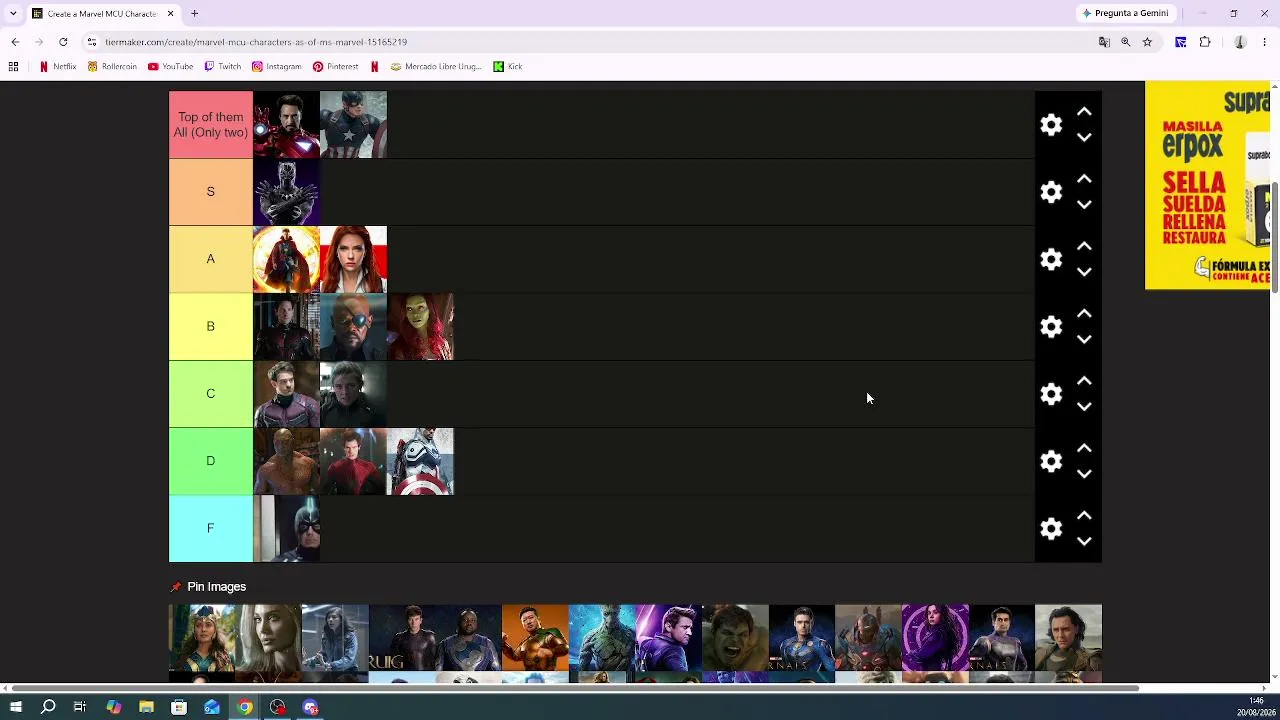The image size is (1280, 720).
Task: Move B tier row down
Action: click(1084, 339)
